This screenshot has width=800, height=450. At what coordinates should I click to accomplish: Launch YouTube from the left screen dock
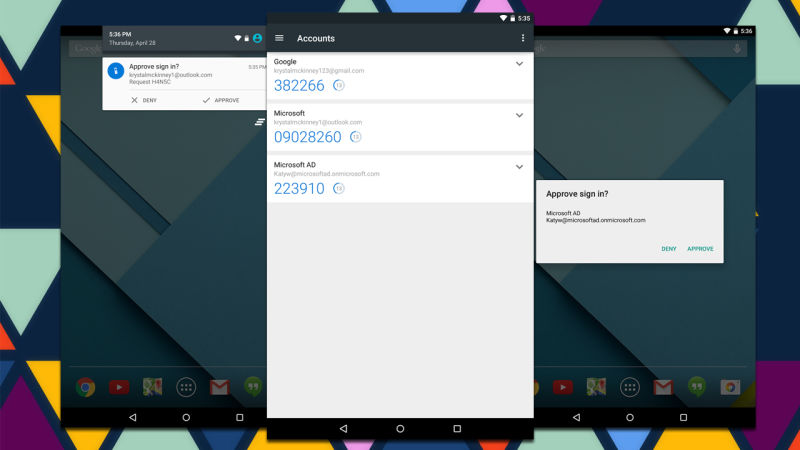pyautogui.click(x=119, y=387)
